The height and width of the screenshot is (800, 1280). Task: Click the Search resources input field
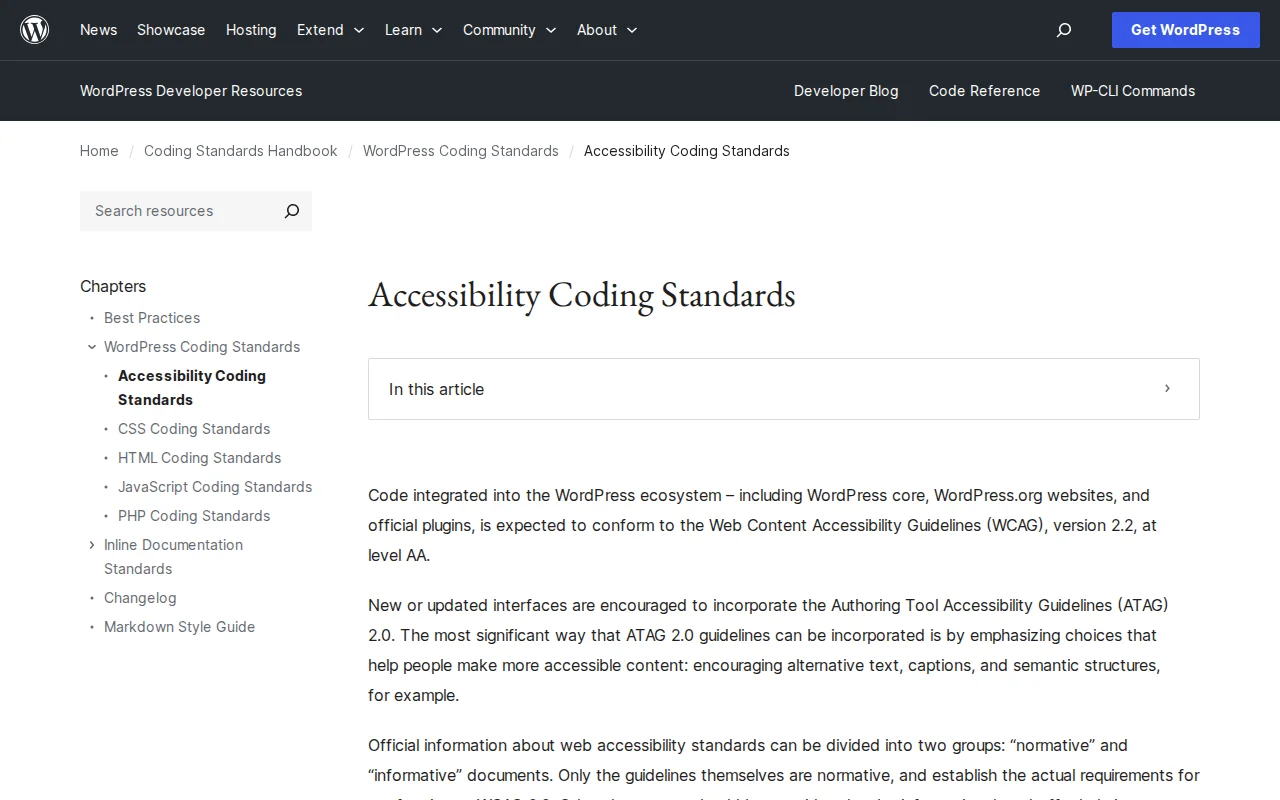coord(170,211)
